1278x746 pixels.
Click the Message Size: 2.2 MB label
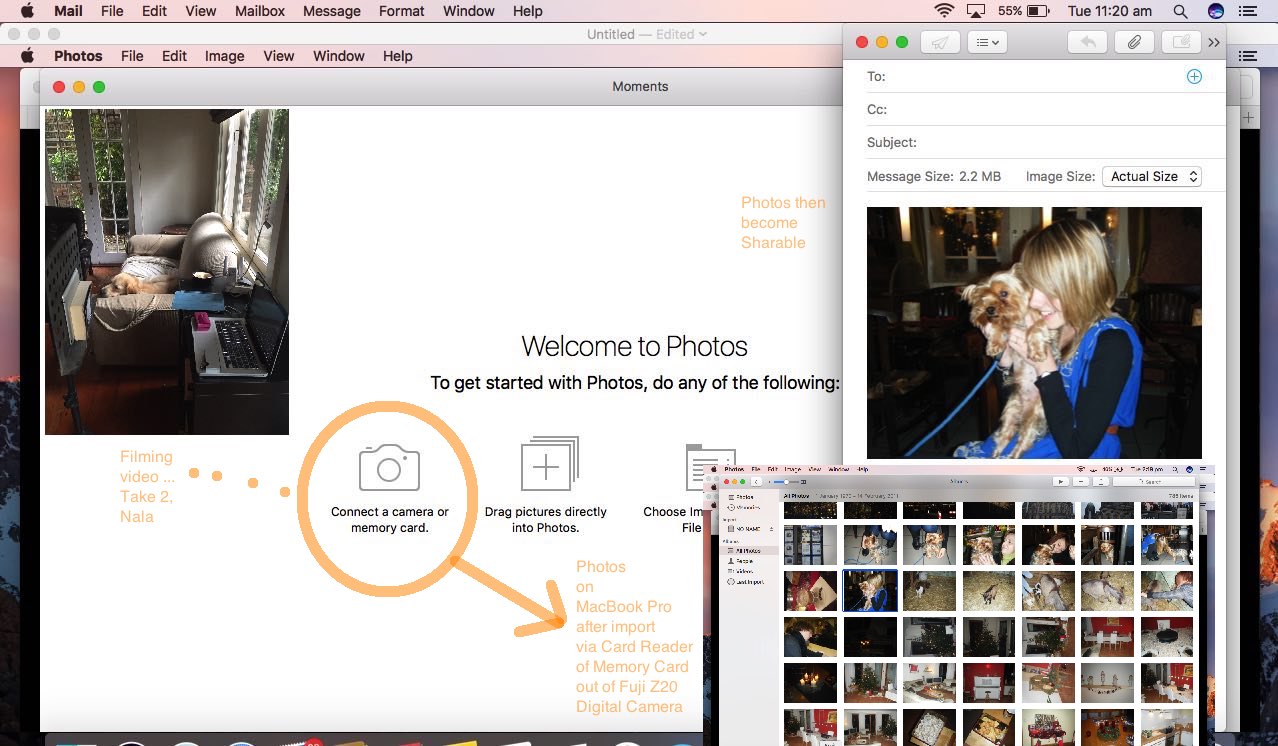(x=934, y=176)
